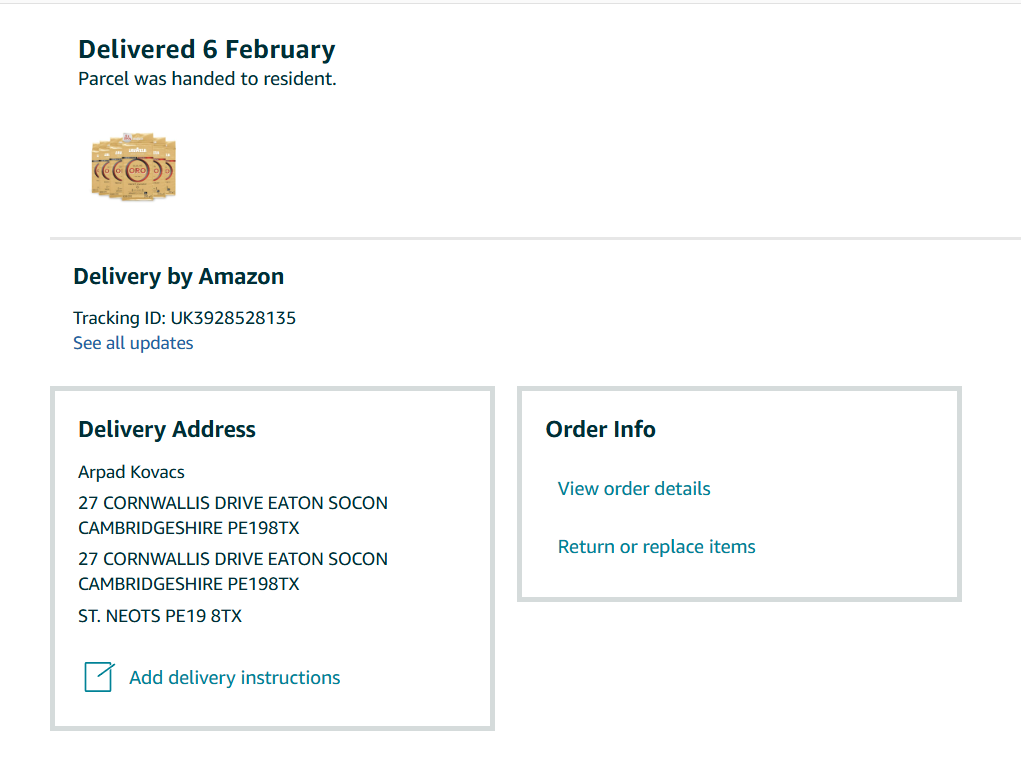
Task: Click the second CAMBRIDGESHIRE PE198TX line
Action: coord(189,584)
